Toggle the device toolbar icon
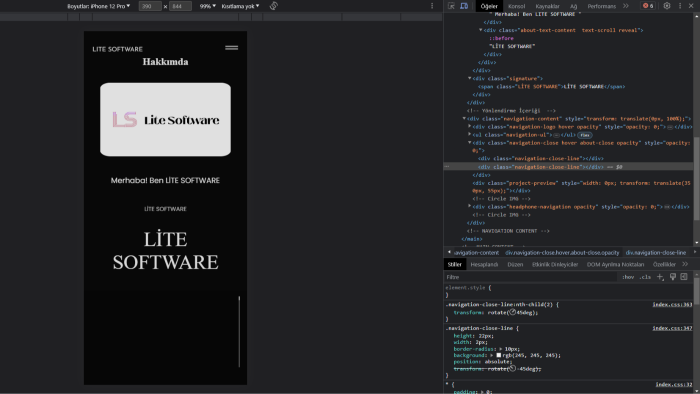 click(464, 6)
